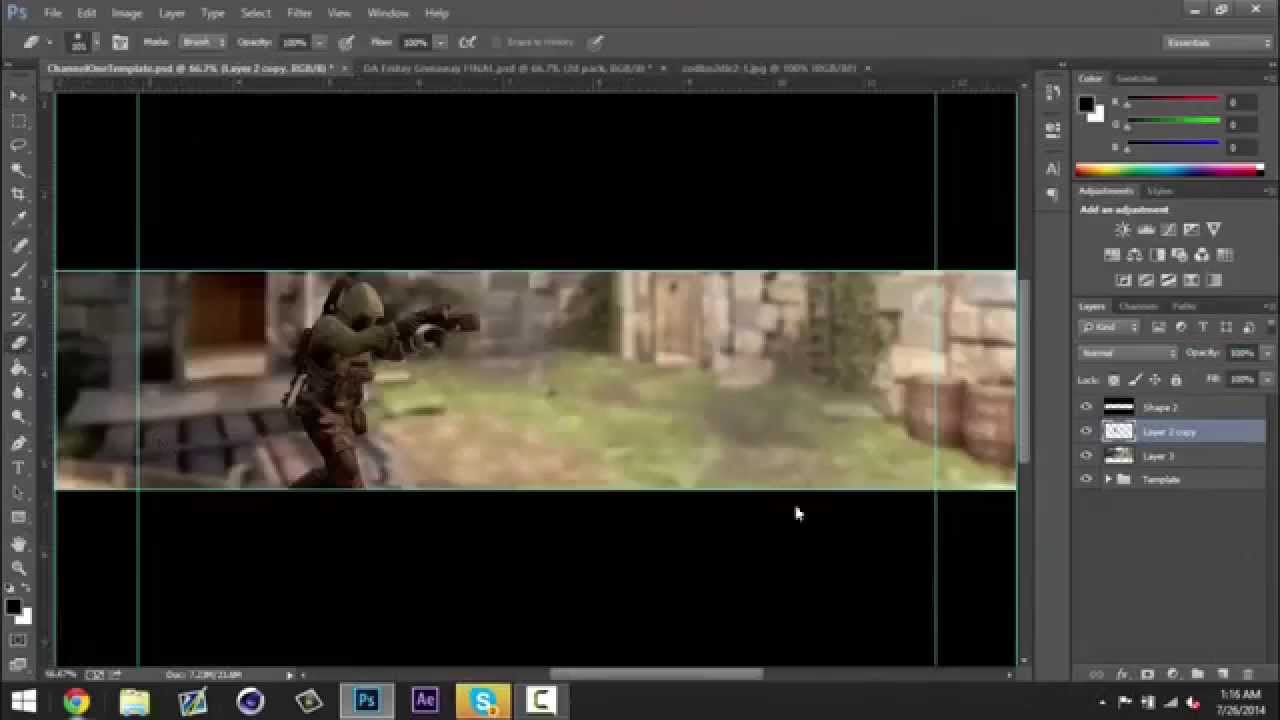Expand the Template group folder
Screen dimensions: 1280x720
point(1107,480)
